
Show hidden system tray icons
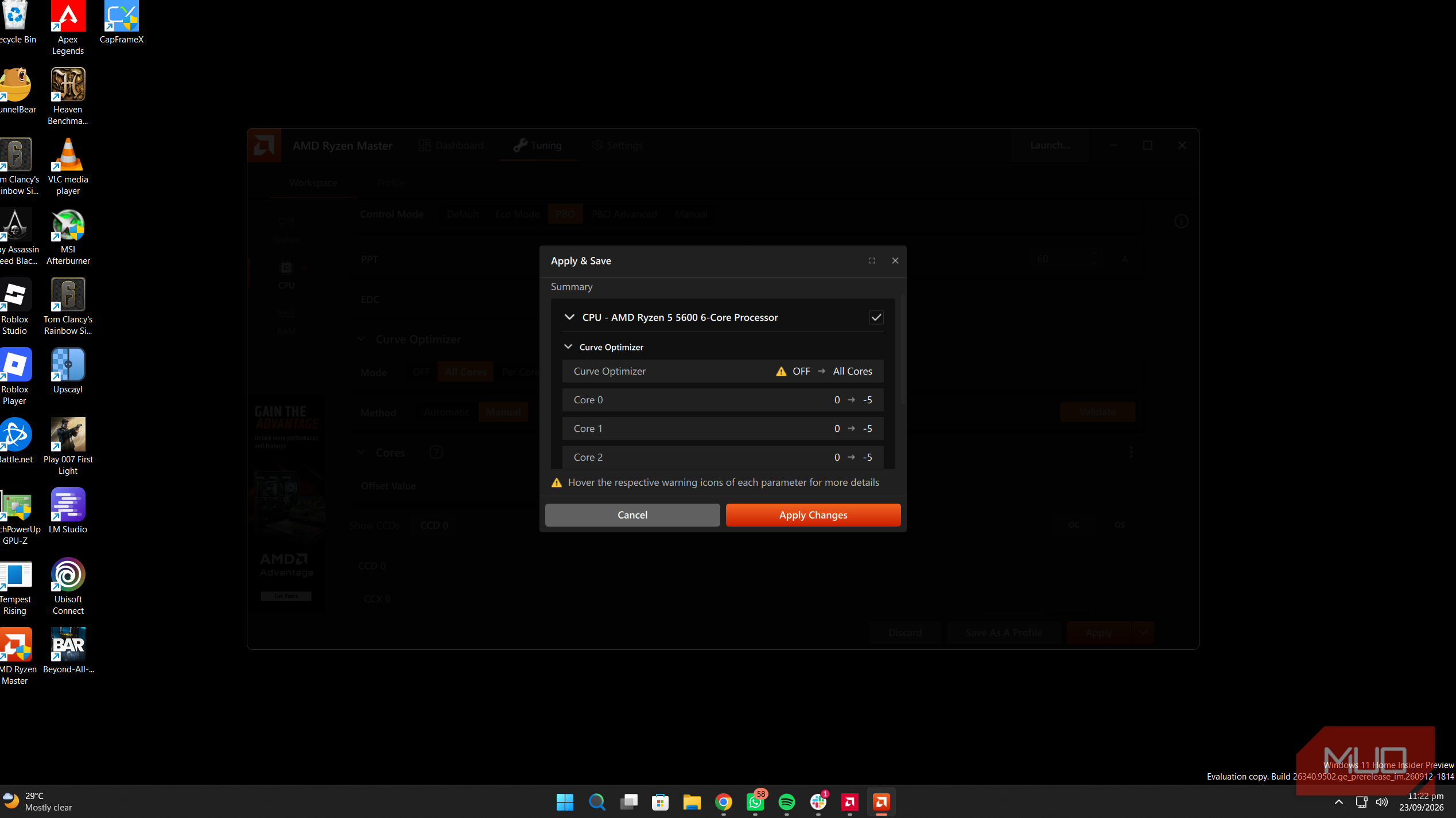coord(1338,802)
